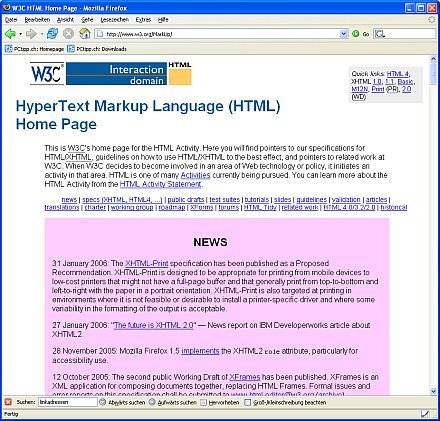Screen dimensions: 440x421
Task: Reload the page with the Refresh icon
Action: [52, 34]
